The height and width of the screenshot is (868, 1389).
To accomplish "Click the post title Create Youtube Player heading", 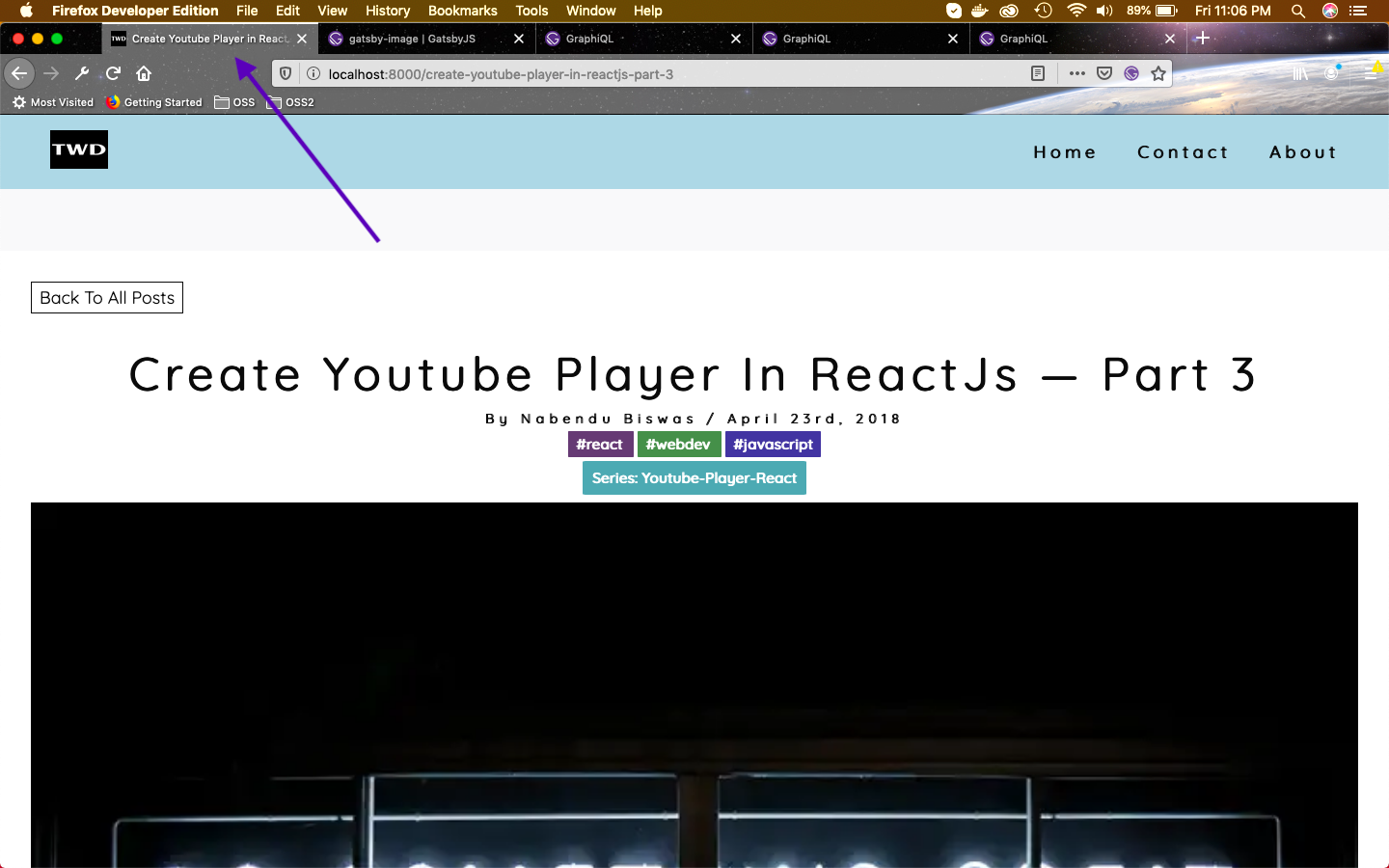I will (694, 375).
